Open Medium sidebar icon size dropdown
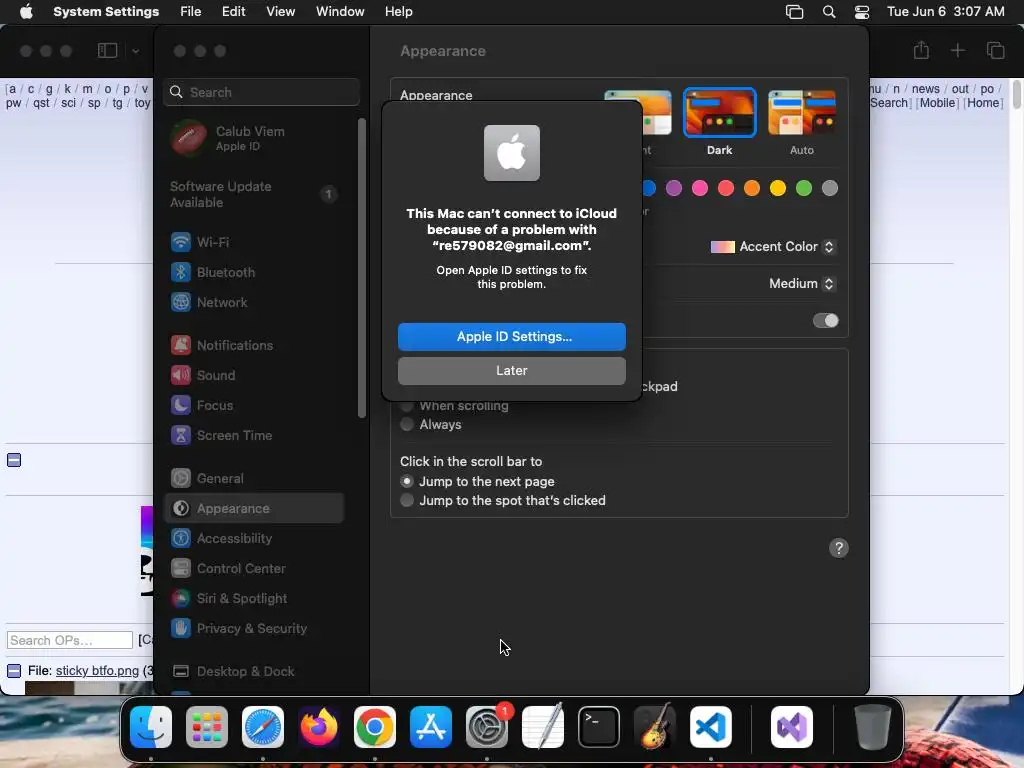Screen dimensions: 1024x768 pos(801,283)
